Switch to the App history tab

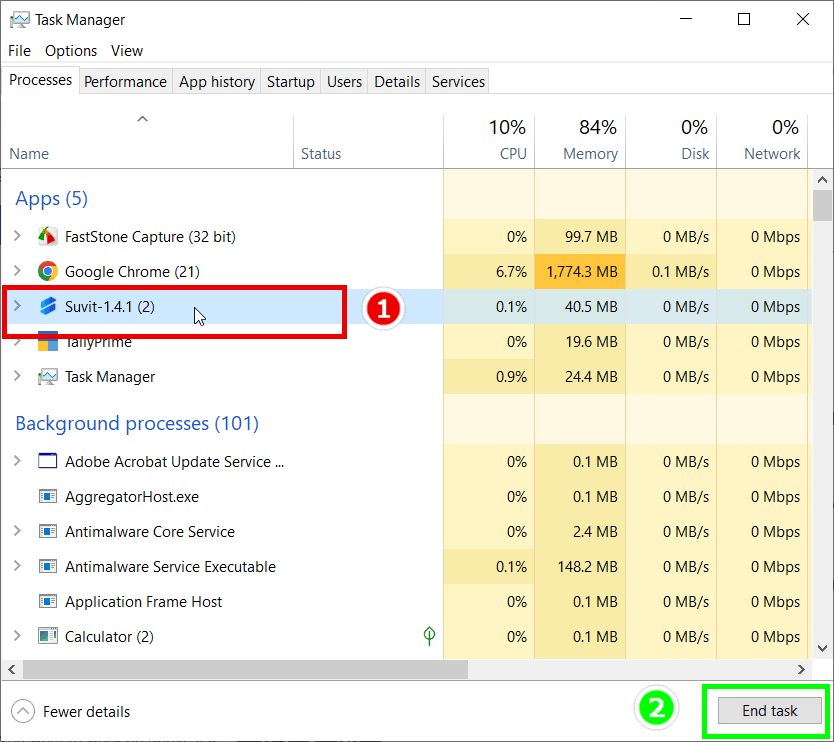(x=216, y=81)
